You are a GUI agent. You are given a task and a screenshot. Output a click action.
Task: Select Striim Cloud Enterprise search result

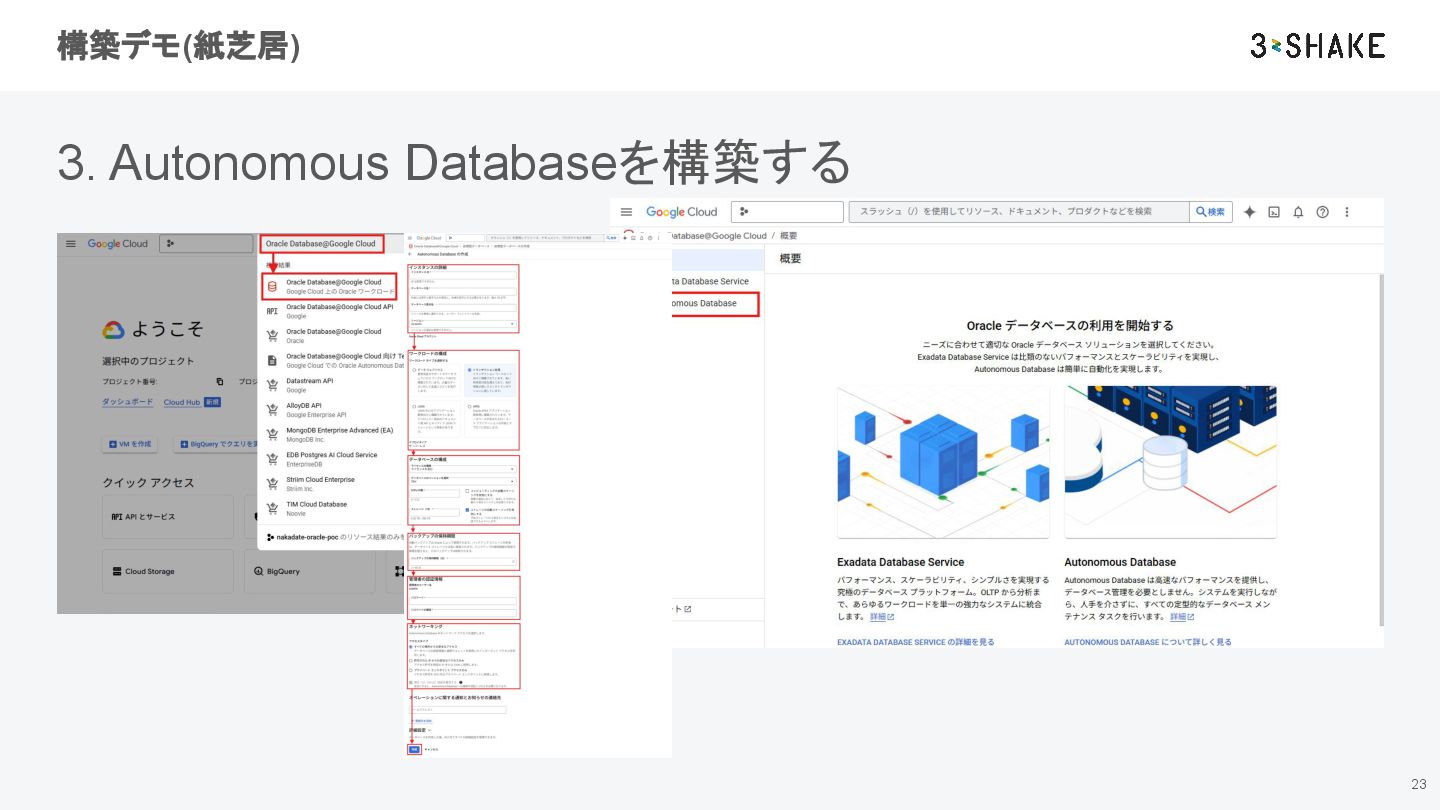coord(333,484)
